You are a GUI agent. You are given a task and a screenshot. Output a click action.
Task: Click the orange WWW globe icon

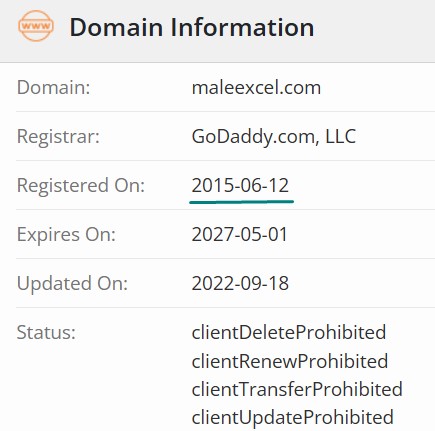pos(36,26)
